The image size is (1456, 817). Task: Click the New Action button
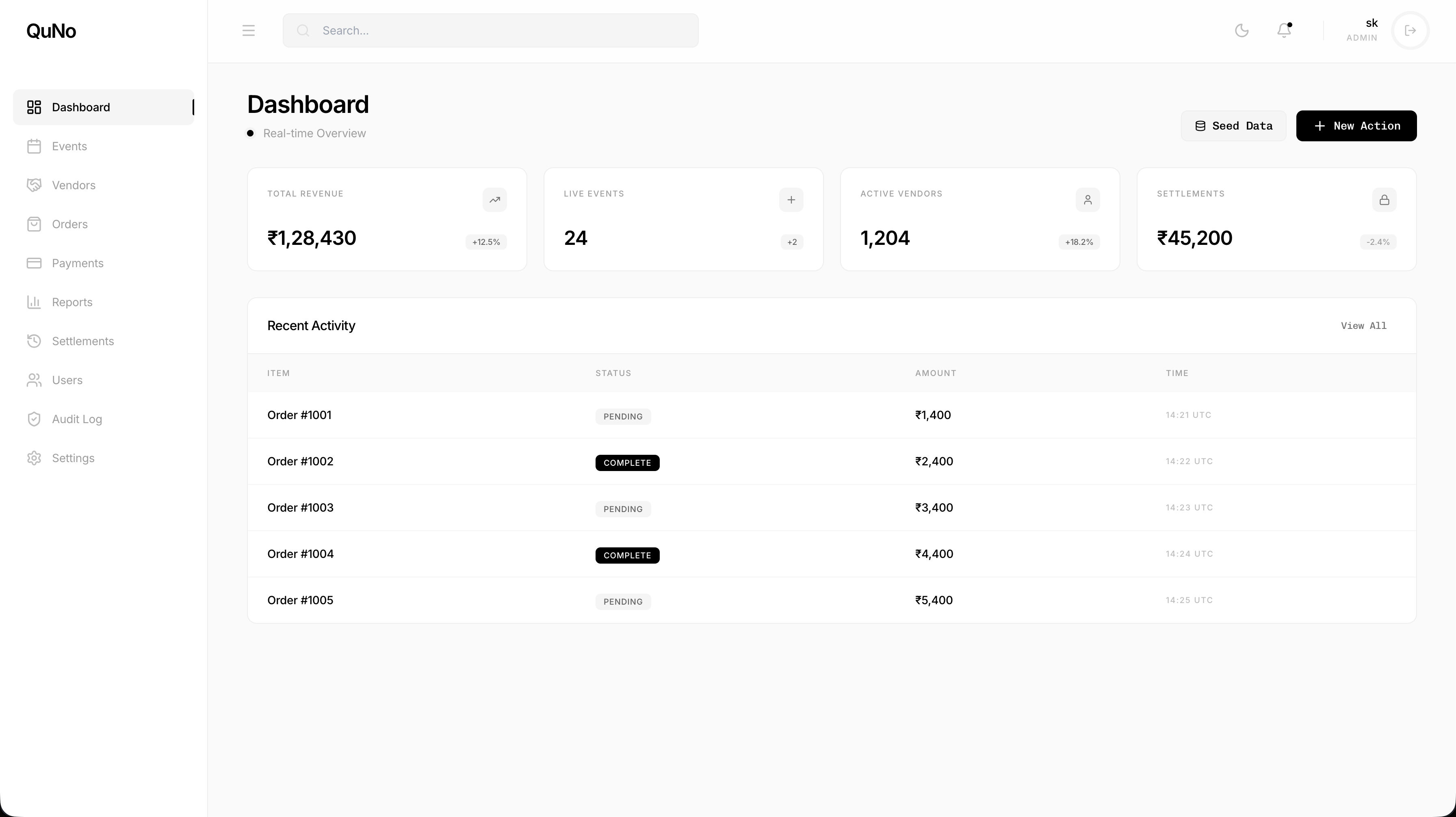[x=1356, y=126]
